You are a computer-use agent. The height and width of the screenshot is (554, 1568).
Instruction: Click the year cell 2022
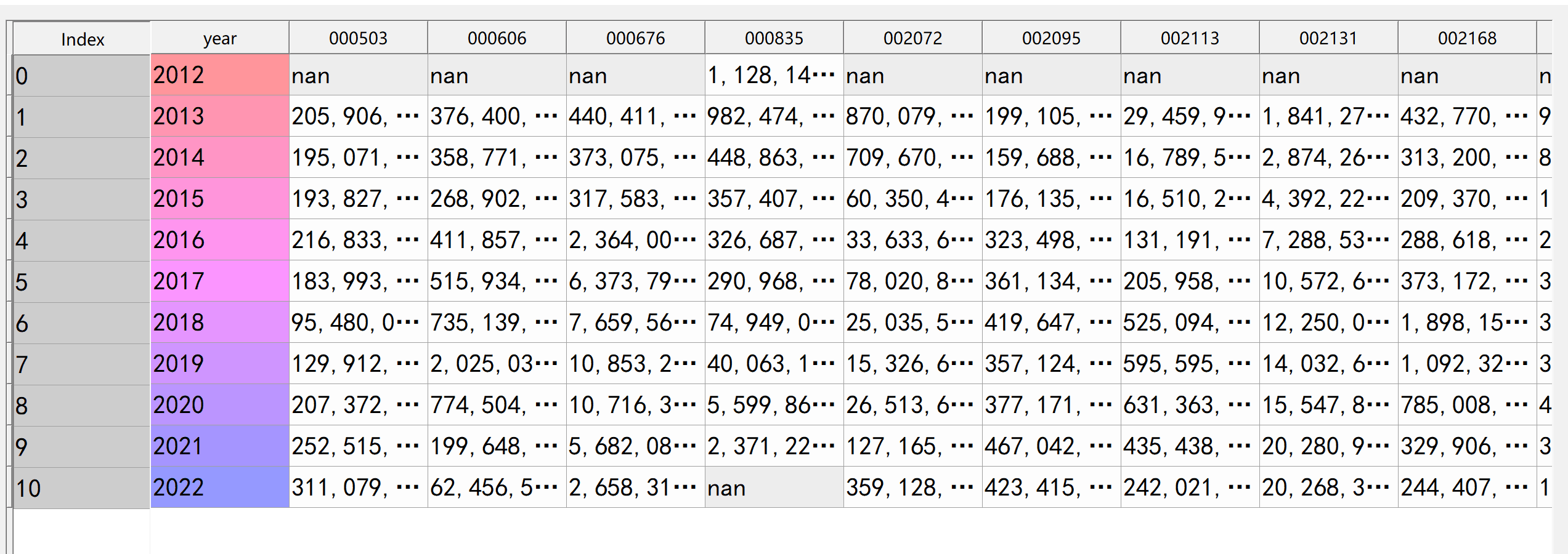click(x=220, y=488)
